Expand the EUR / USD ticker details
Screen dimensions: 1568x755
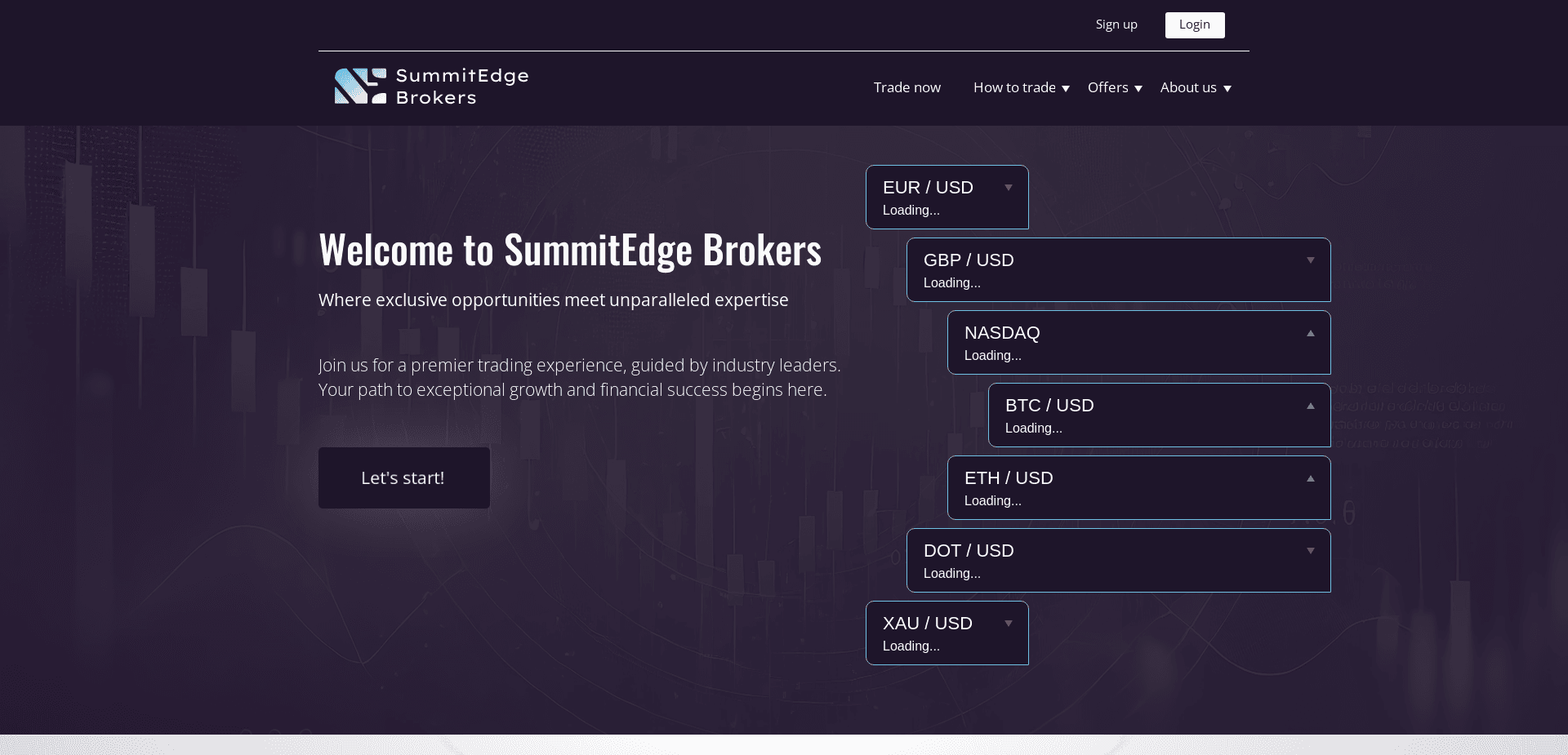click(x=1009, y=187)
